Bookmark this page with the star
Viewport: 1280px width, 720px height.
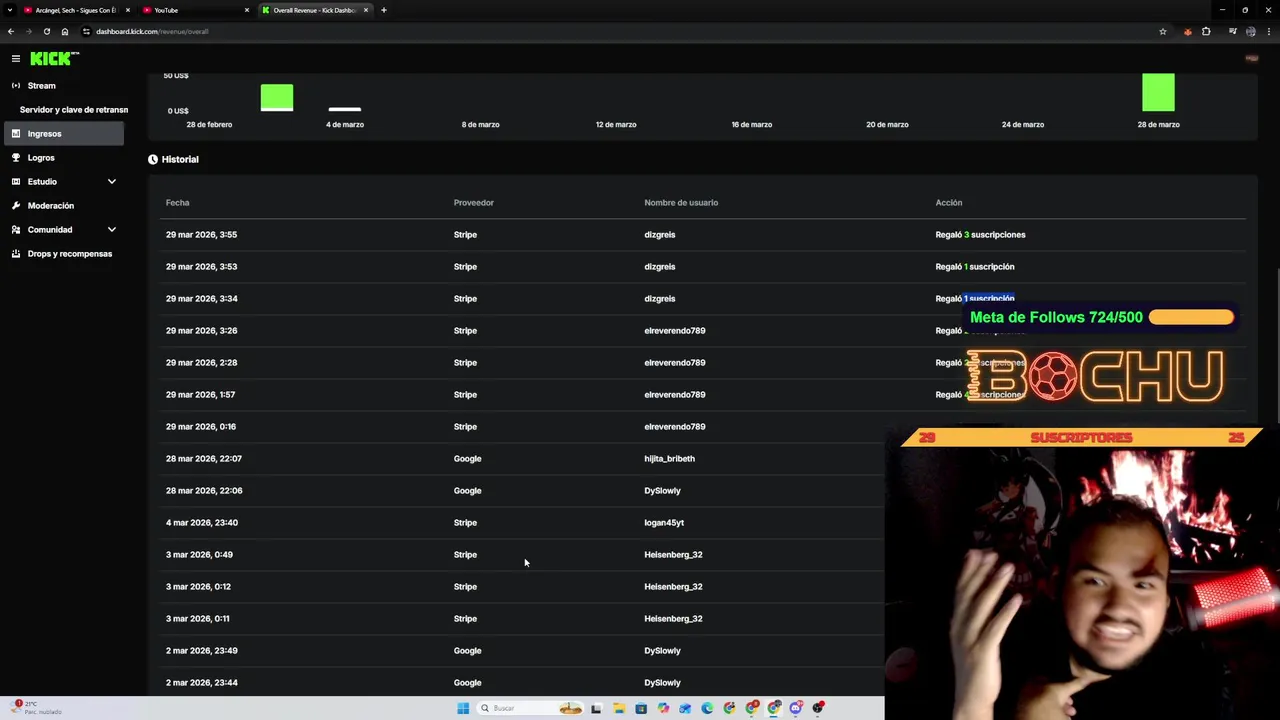tap(1162, 31)
